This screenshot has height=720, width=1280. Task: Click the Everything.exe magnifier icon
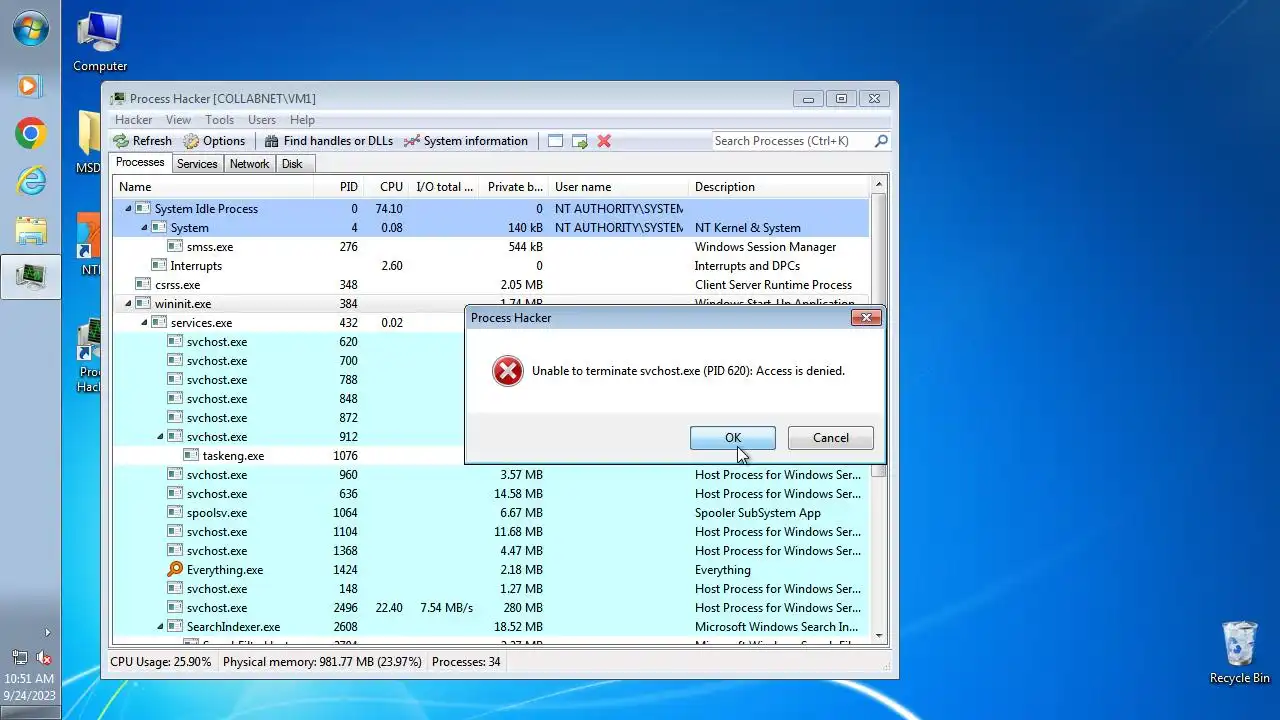pyautogui.click(x=175, y=570)
